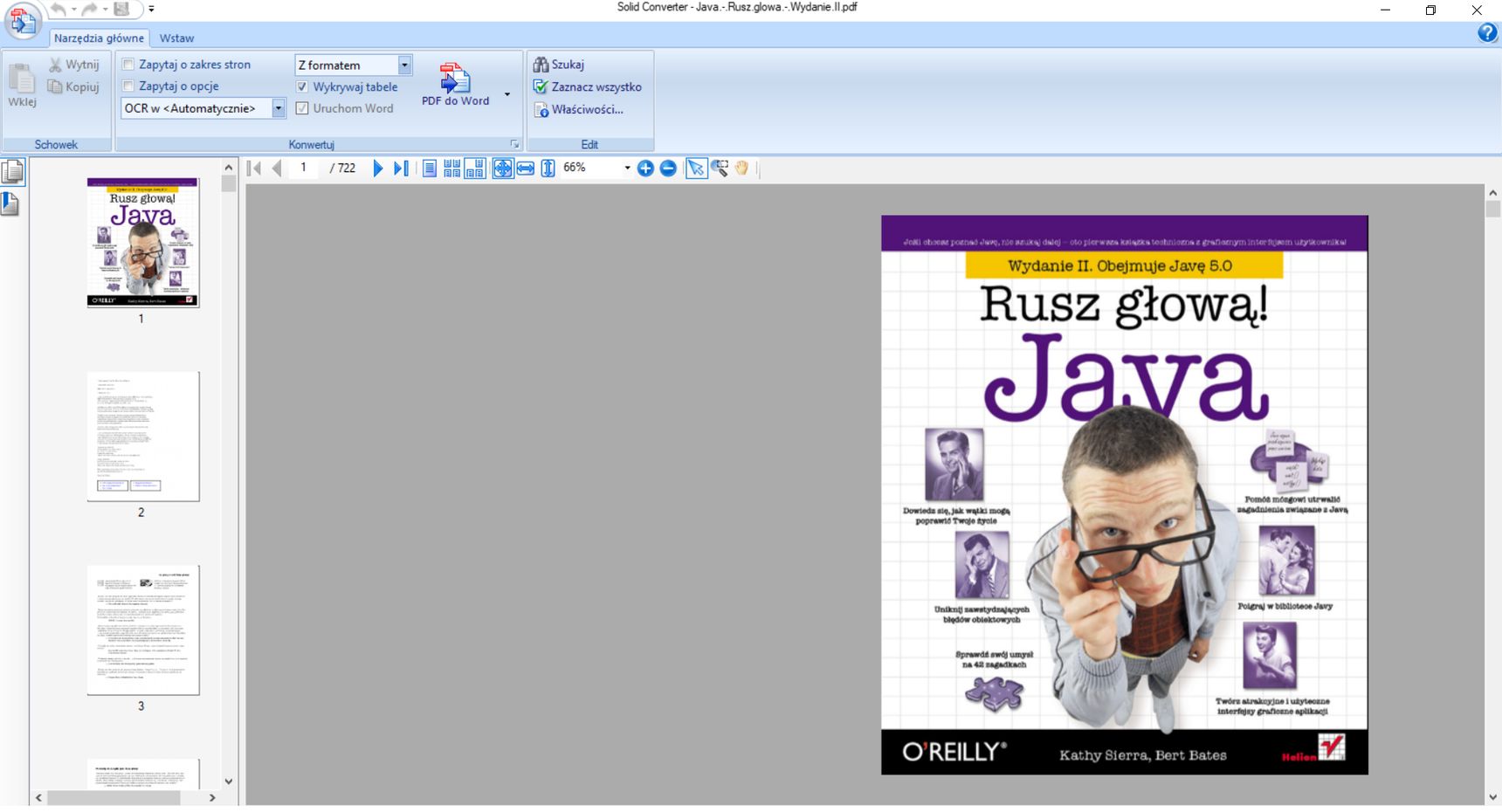The width and height of the screenshot is (1502, 812).
Task: Click document view scroll up arrow
Action: (1492, 193)
